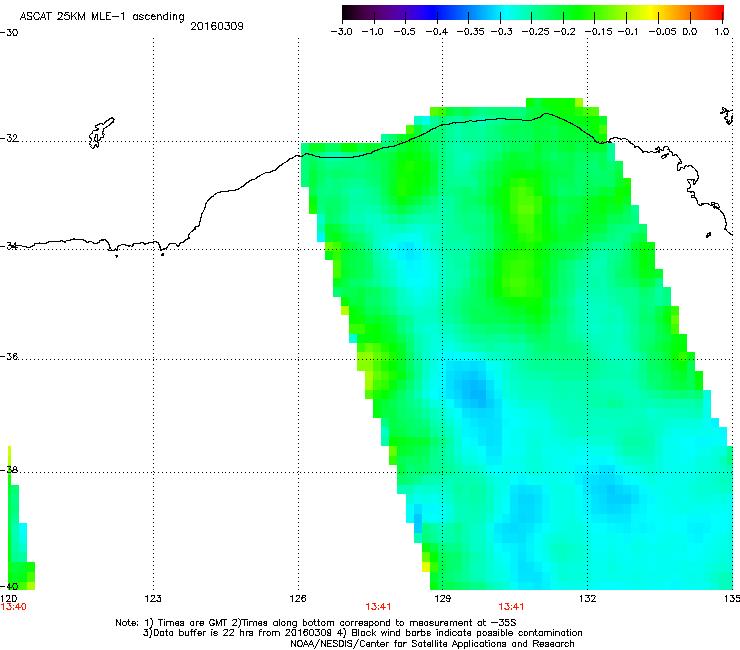Click the -38 latitude label
The width and height of the screenshot is (740, 650).
click(x=9, y=470)
